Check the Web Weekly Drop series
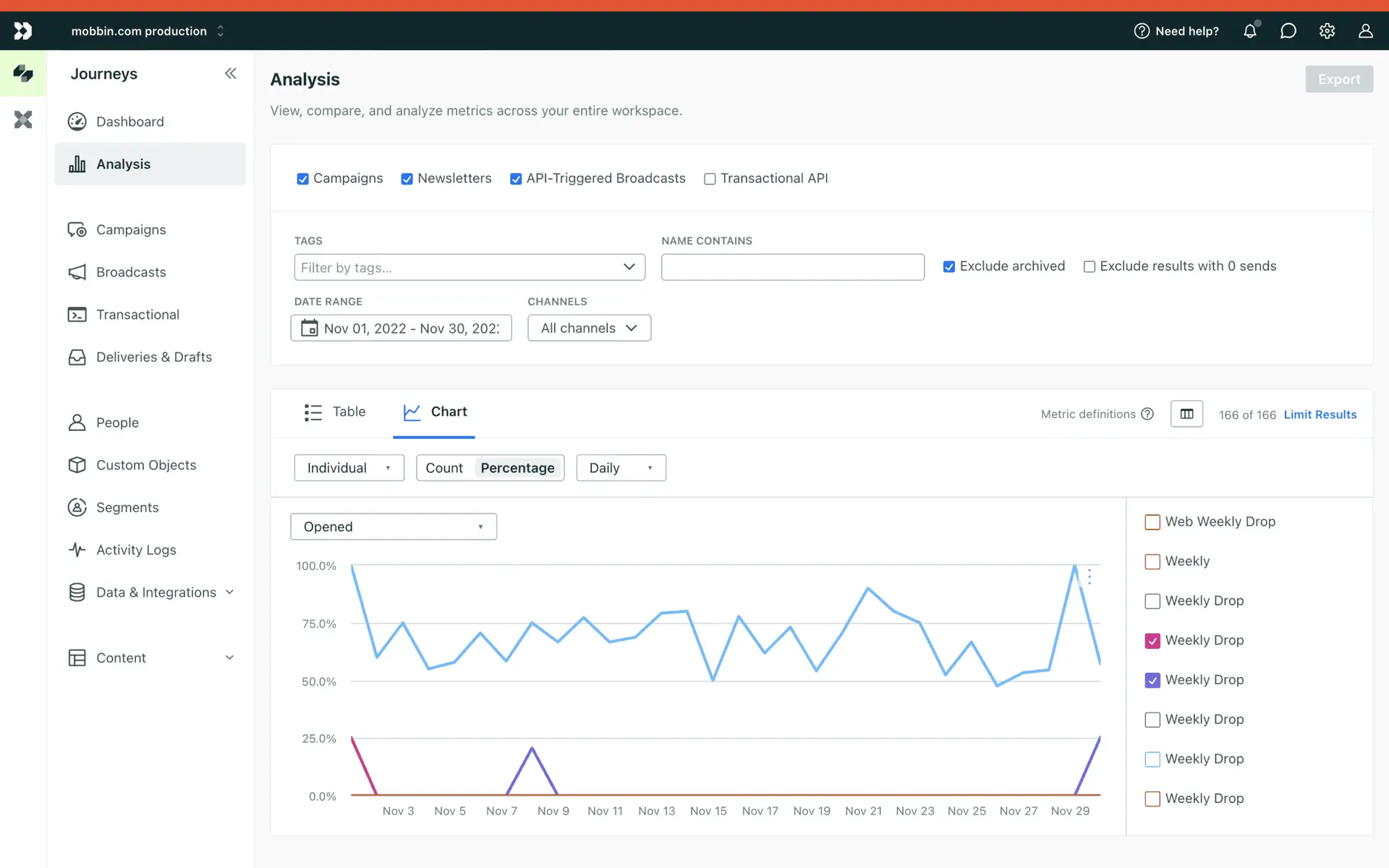Image resolution: width=1389 pixels, height=868 pixels. [1152, 522]
